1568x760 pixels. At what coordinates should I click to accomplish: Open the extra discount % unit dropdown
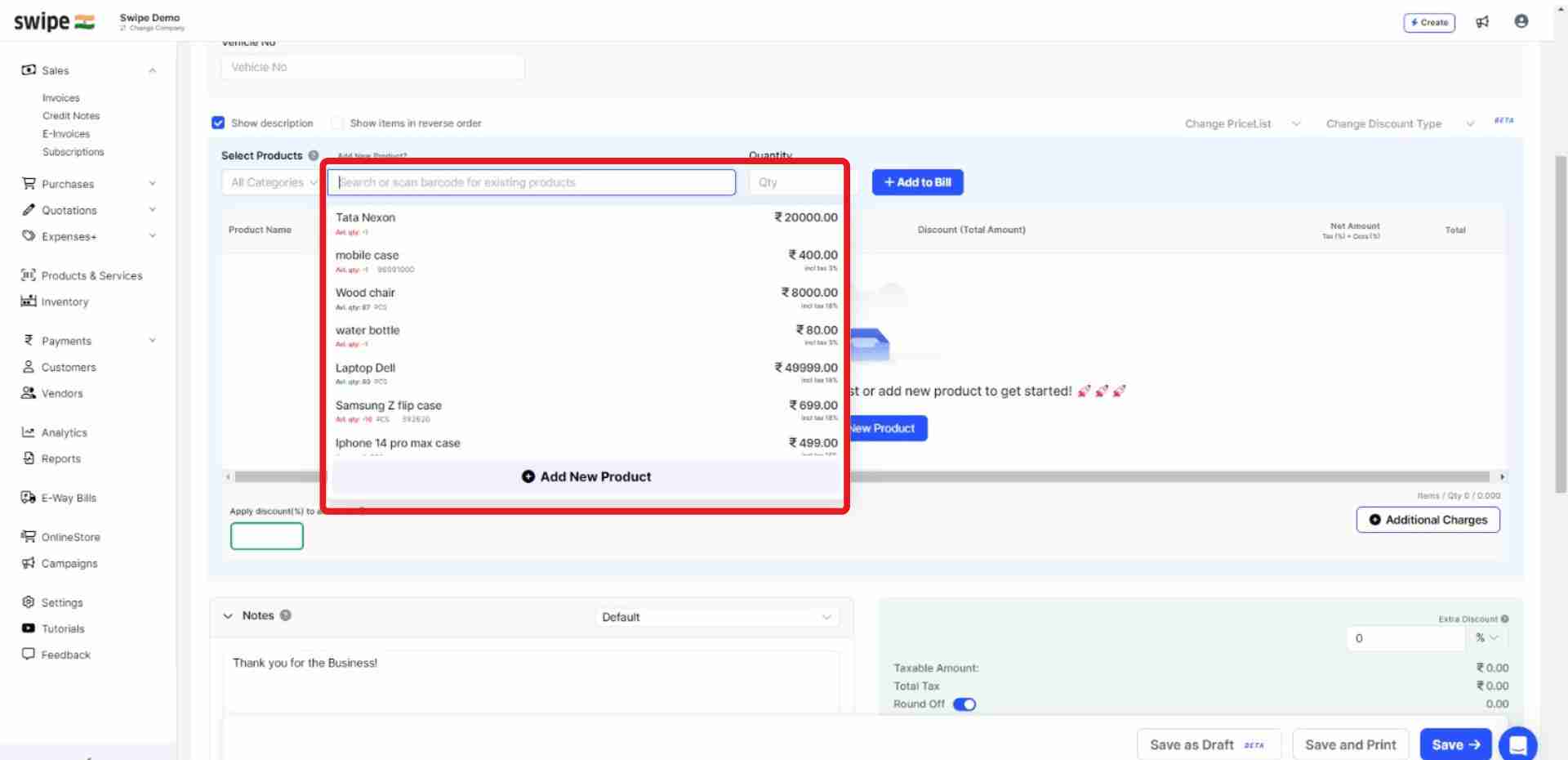click(x=1486, y=638)
